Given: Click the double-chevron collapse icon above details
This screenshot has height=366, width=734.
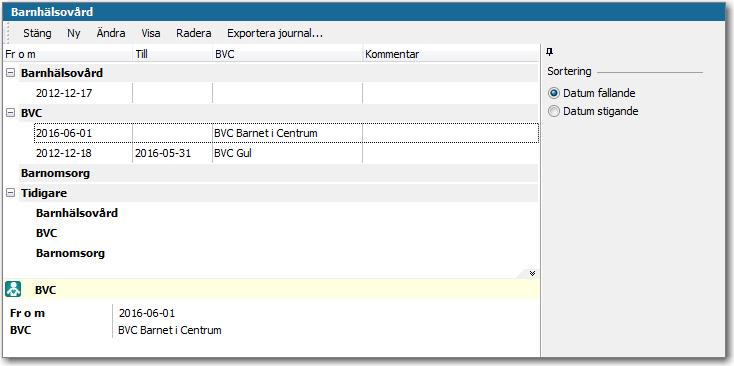Looking at the screenshot, I should click(532, 273).
